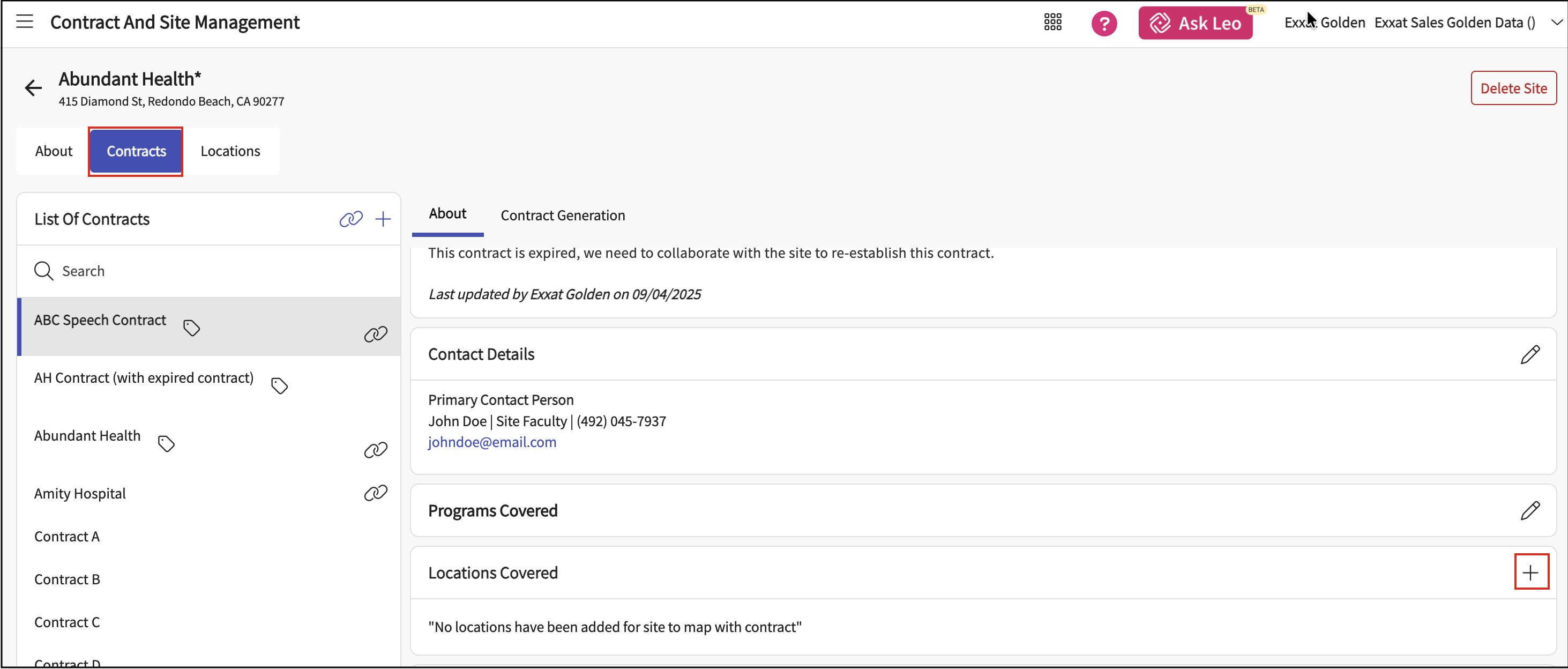Screen dimensions: 1568x669
Task: Open the Ask Leo assistant
Action: pos(1195,23)
